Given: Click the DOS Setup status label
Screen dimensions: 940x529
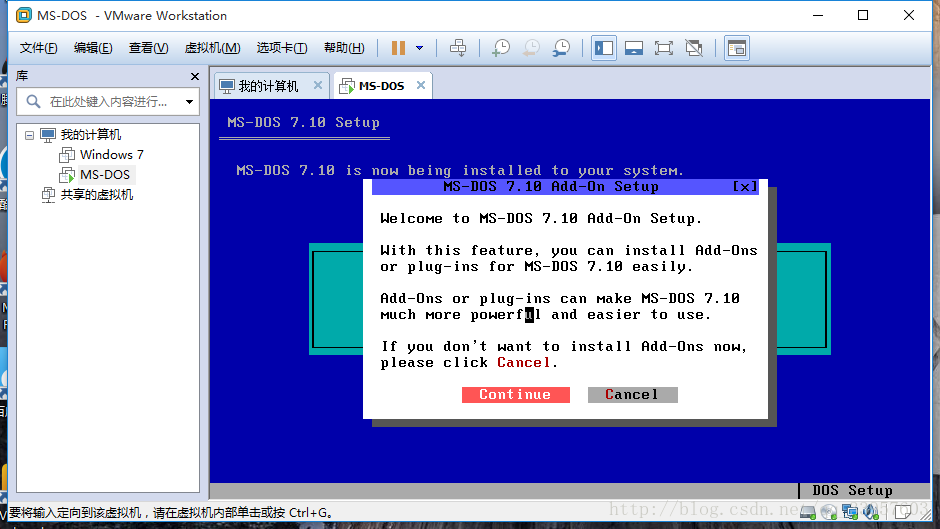Looking at the screenshot, I should tap(852, 490).
